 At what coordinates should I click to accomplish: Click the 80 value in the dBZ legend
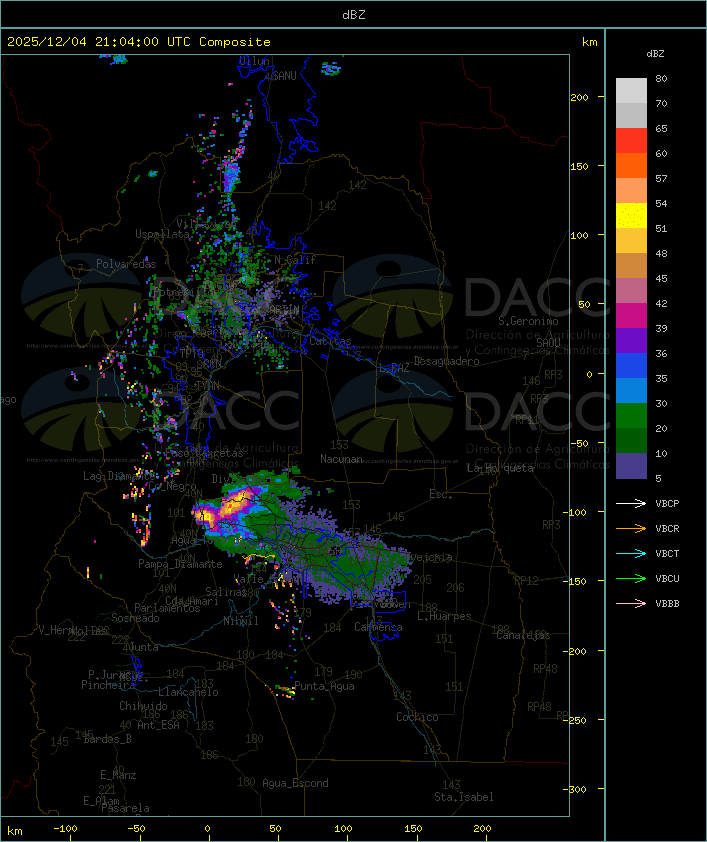coord(661,78)
